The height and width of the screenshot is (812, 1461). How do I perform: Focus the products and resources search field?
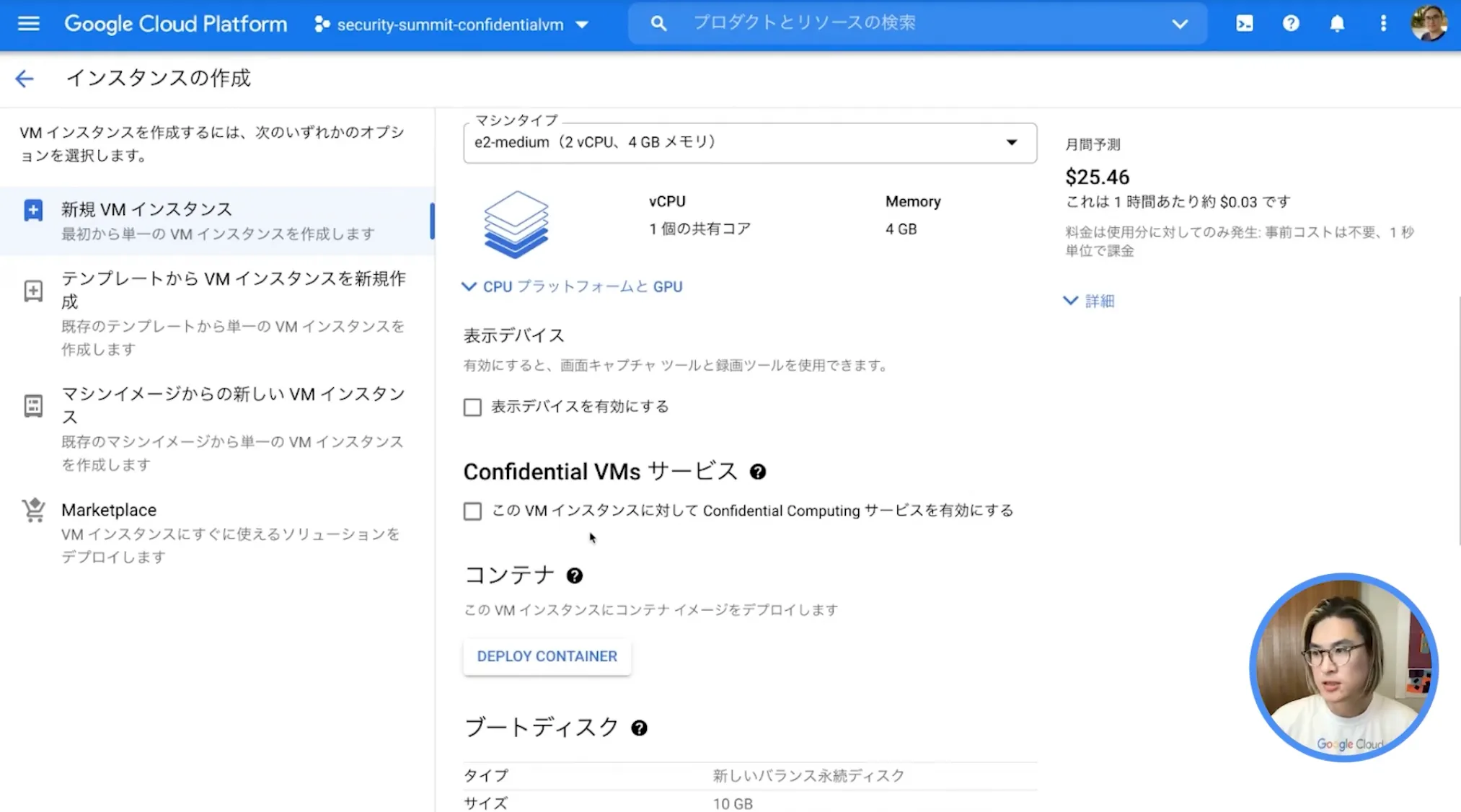click(x=917, y=24)
